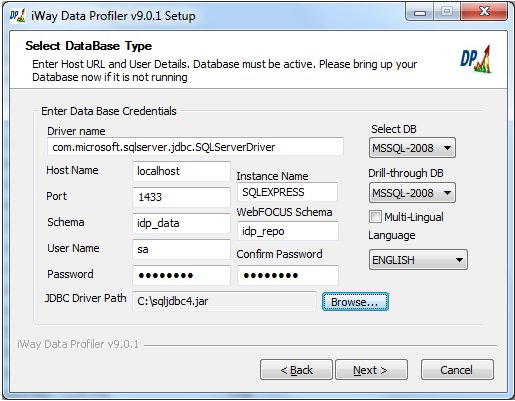The width and height of the screenshot is (515, 401).
Task: Click in the Driver name field
Action: [x=195, y=147]
